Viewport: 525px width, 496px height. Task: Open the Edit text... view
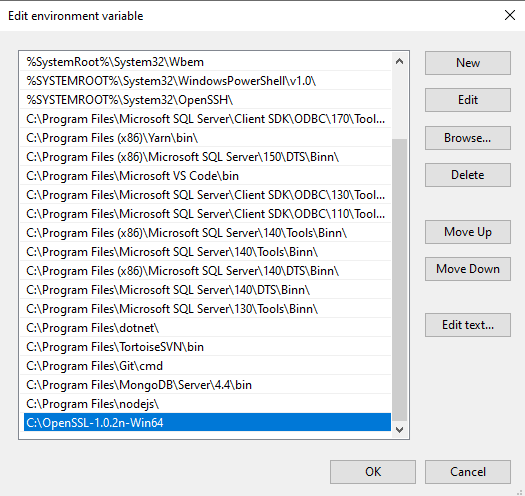click(468, 325)
